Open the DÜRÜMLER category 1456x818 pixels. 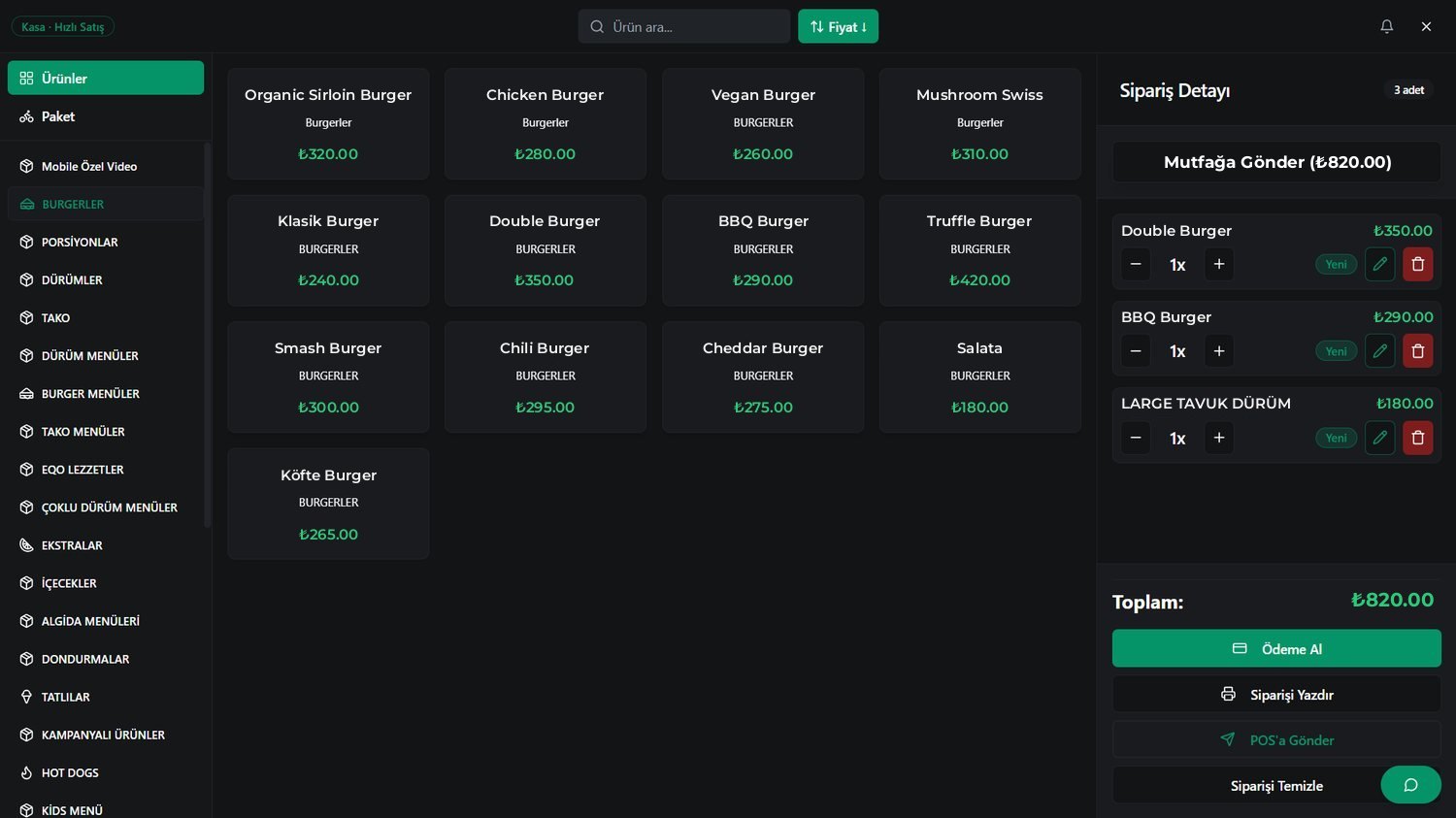point(106,279)
